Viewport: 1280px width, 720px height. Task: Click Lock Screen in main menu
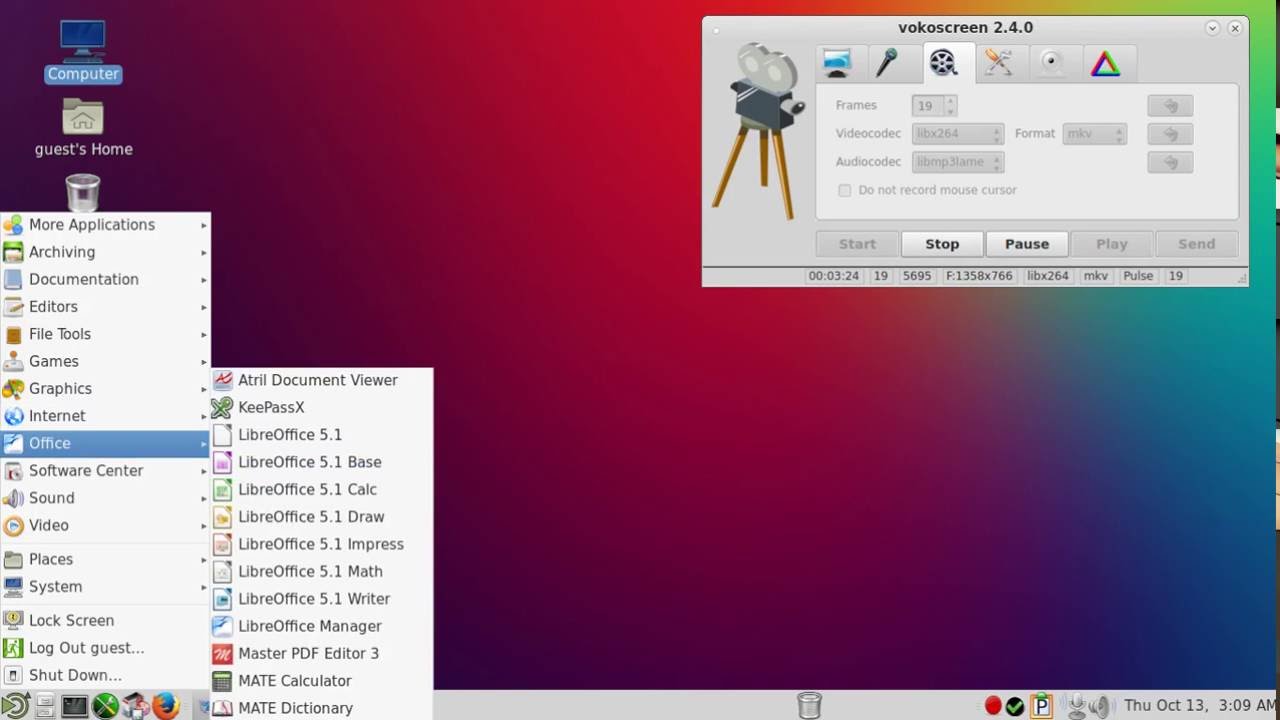point(105,620)
